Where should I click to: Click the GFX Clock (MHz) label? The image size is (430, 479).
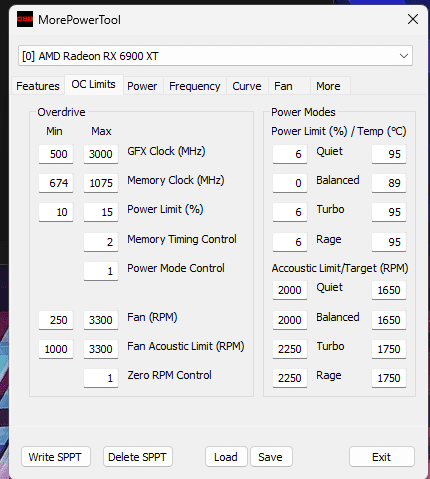coord(166,151)
